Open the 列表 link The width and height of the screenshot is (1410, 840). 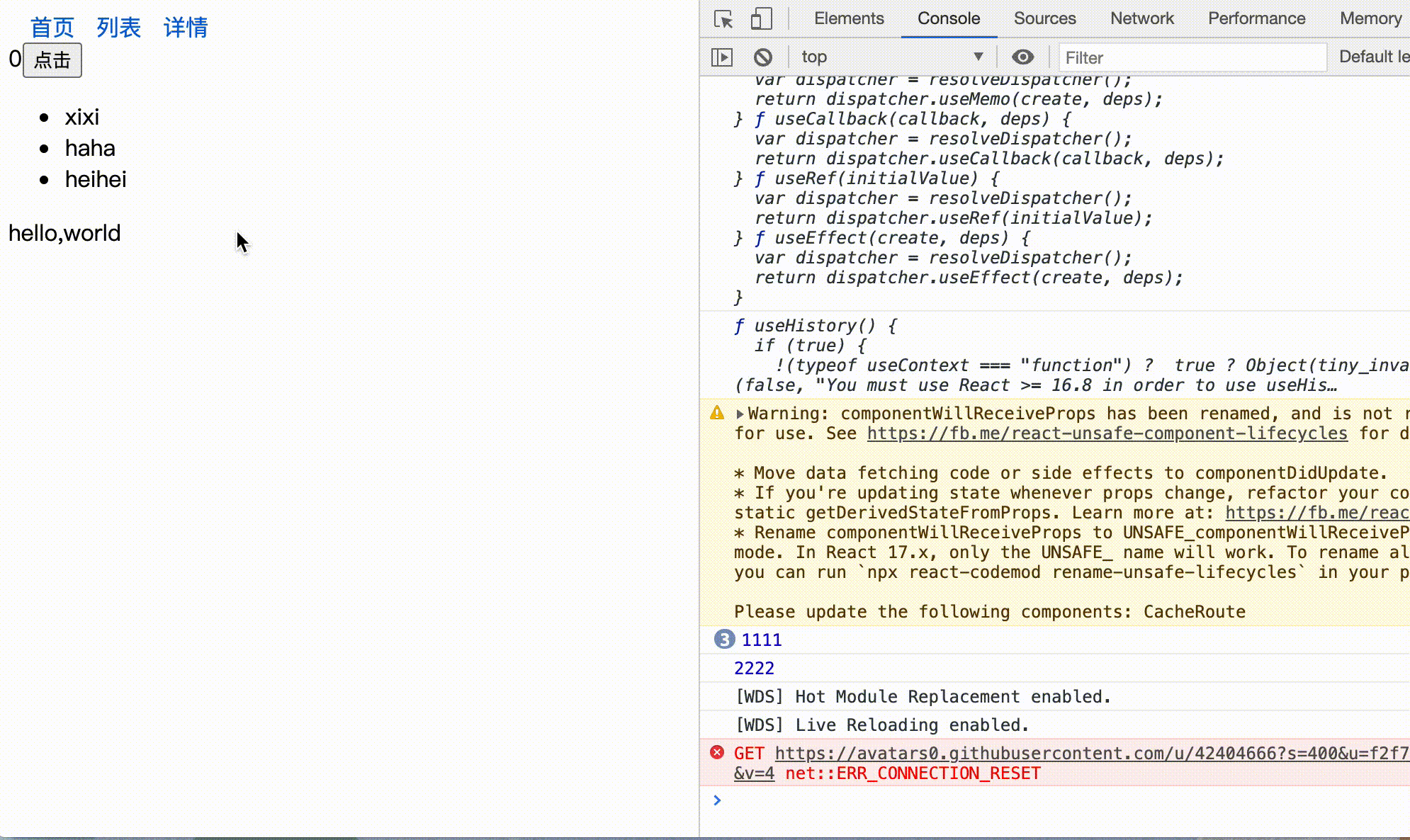click(x=119, y=28)
